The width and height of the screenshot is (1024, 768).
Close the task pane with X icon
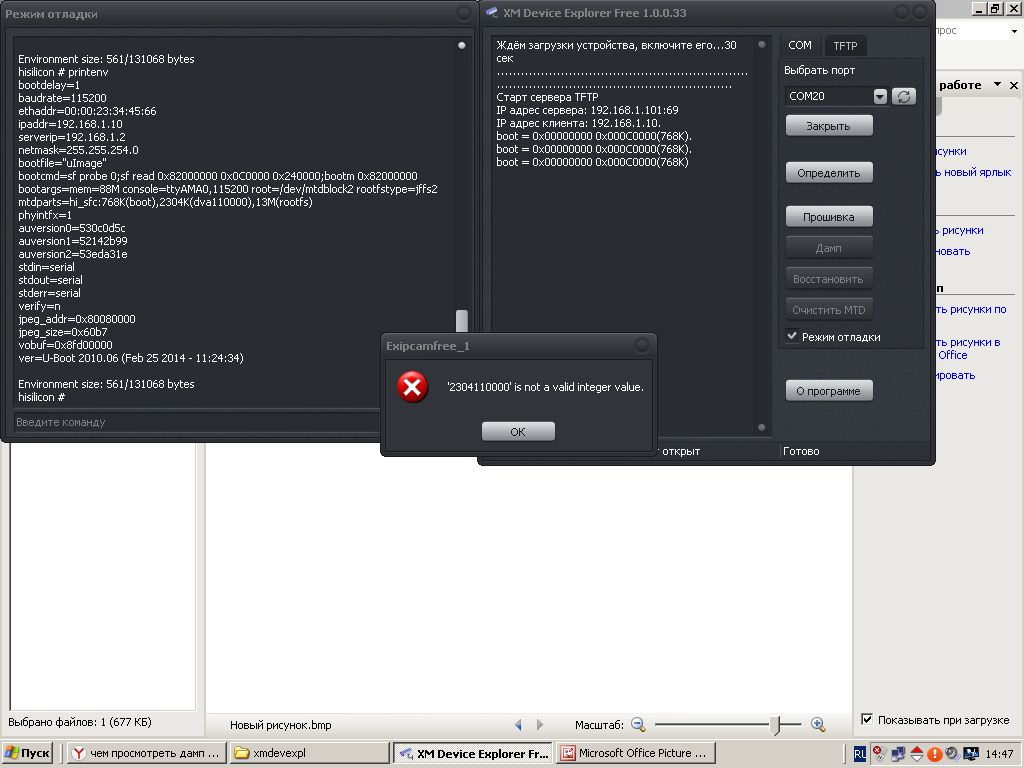1013,85
